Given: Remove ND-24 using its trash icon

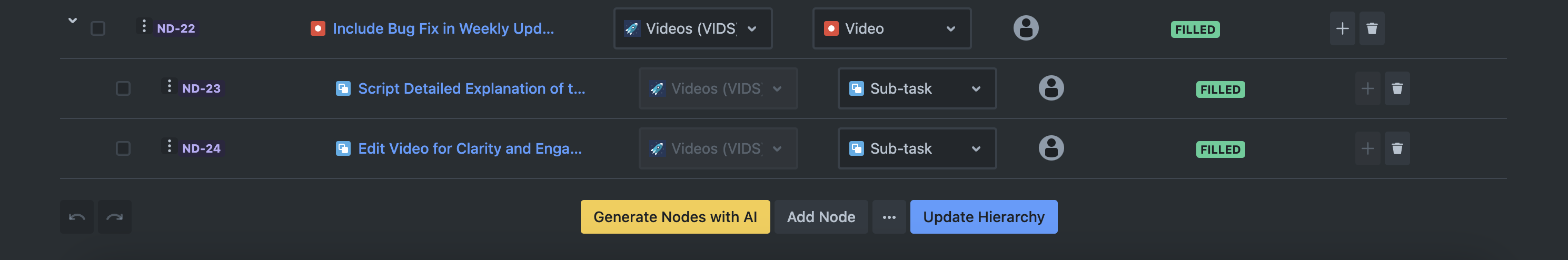Looking at the screenshot, I should click(1397, 148).
